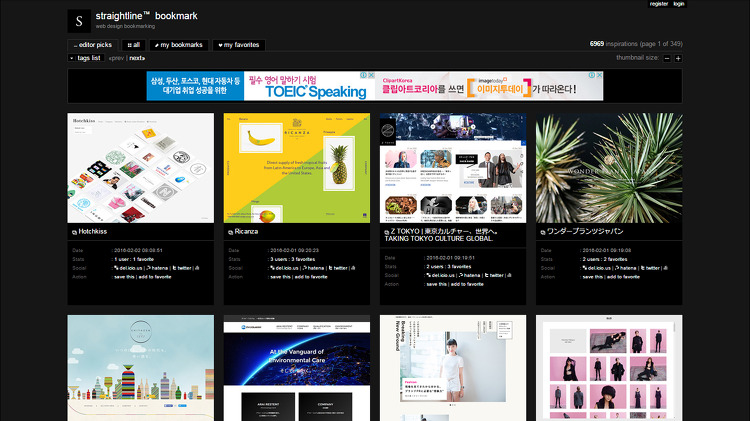Screen dimensions: 750x421
Task: Click the magnifier icon beside Hotchkiss title
Action: tap(75, 232)
